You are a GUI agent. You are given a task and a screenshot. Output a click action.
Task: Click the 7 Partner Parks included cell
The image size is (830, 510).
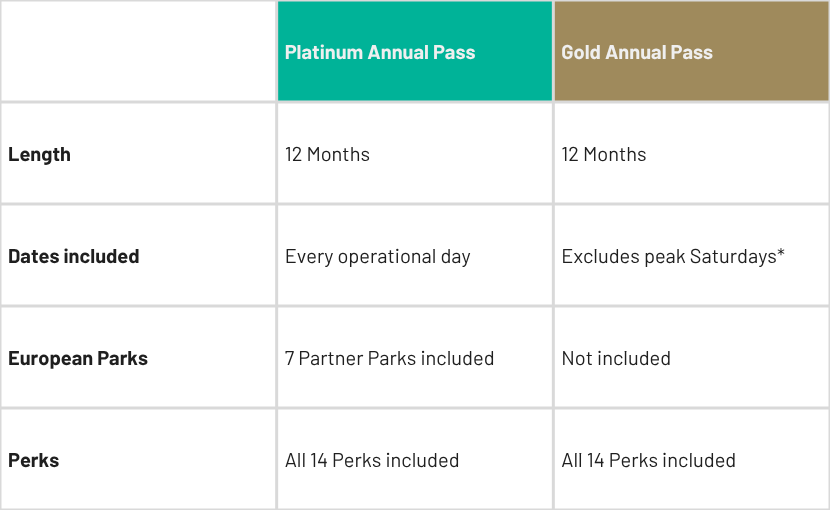[389, 358]
